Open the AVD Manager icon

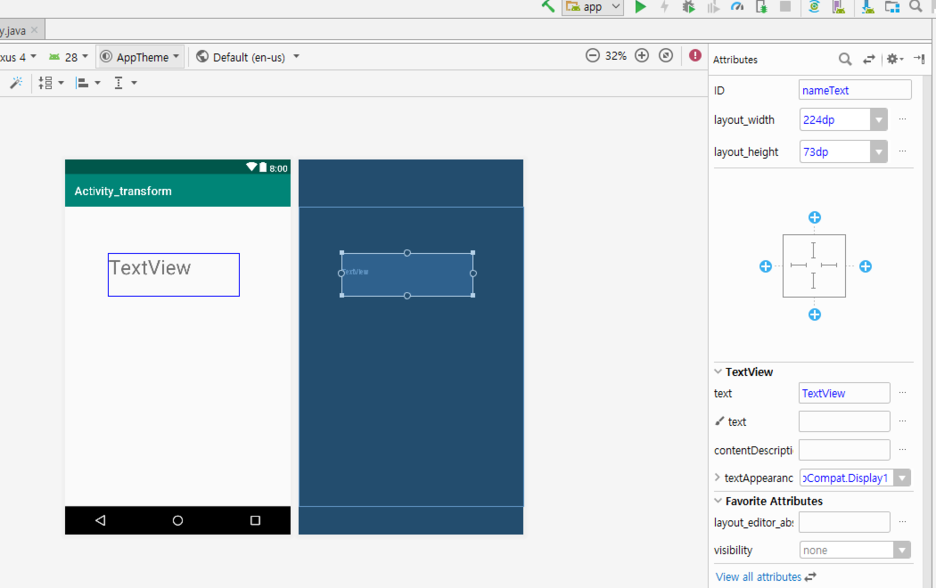839,7
